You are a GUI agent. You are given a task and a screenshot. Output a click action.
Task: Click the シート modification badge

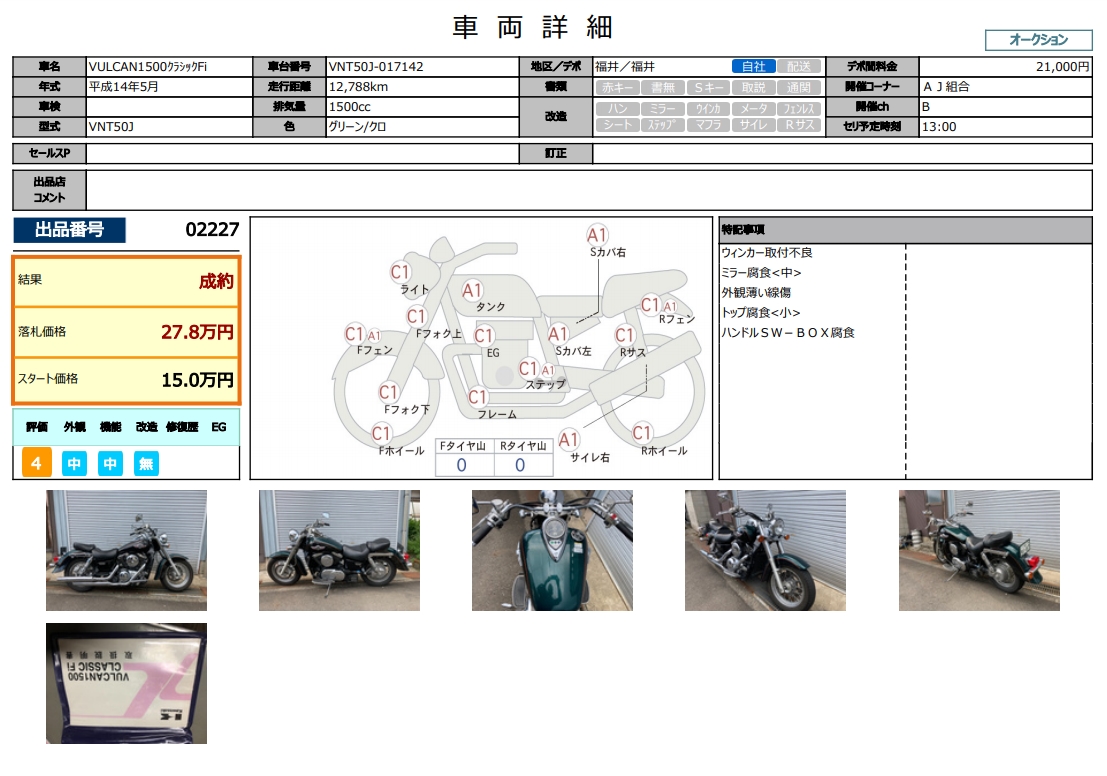click(x=618, y=124)
